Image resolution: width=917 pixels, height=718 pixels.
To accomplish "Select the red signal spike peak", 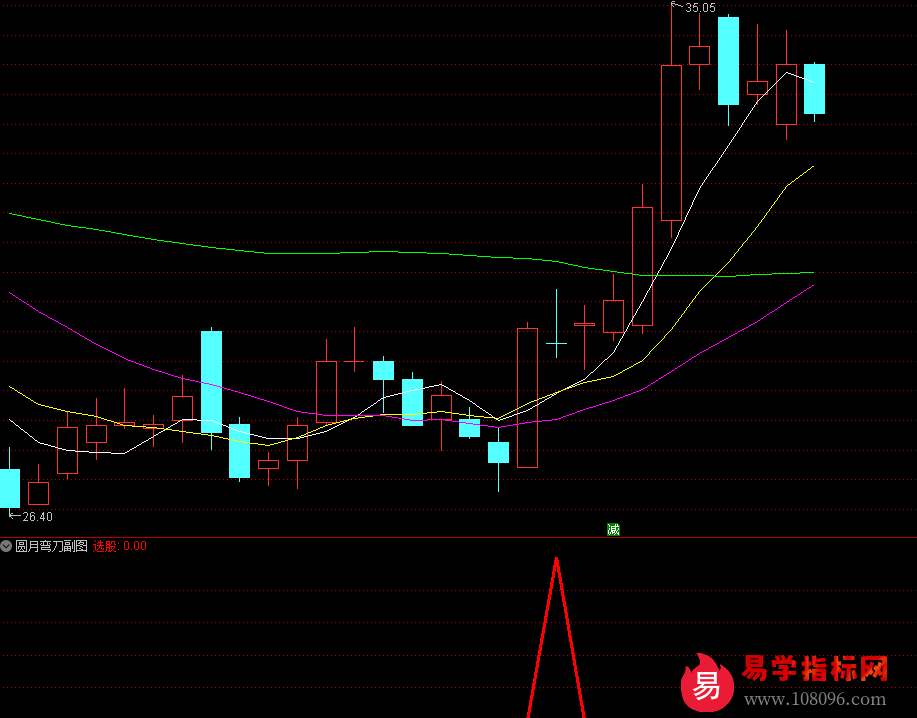I will (556, 562).
